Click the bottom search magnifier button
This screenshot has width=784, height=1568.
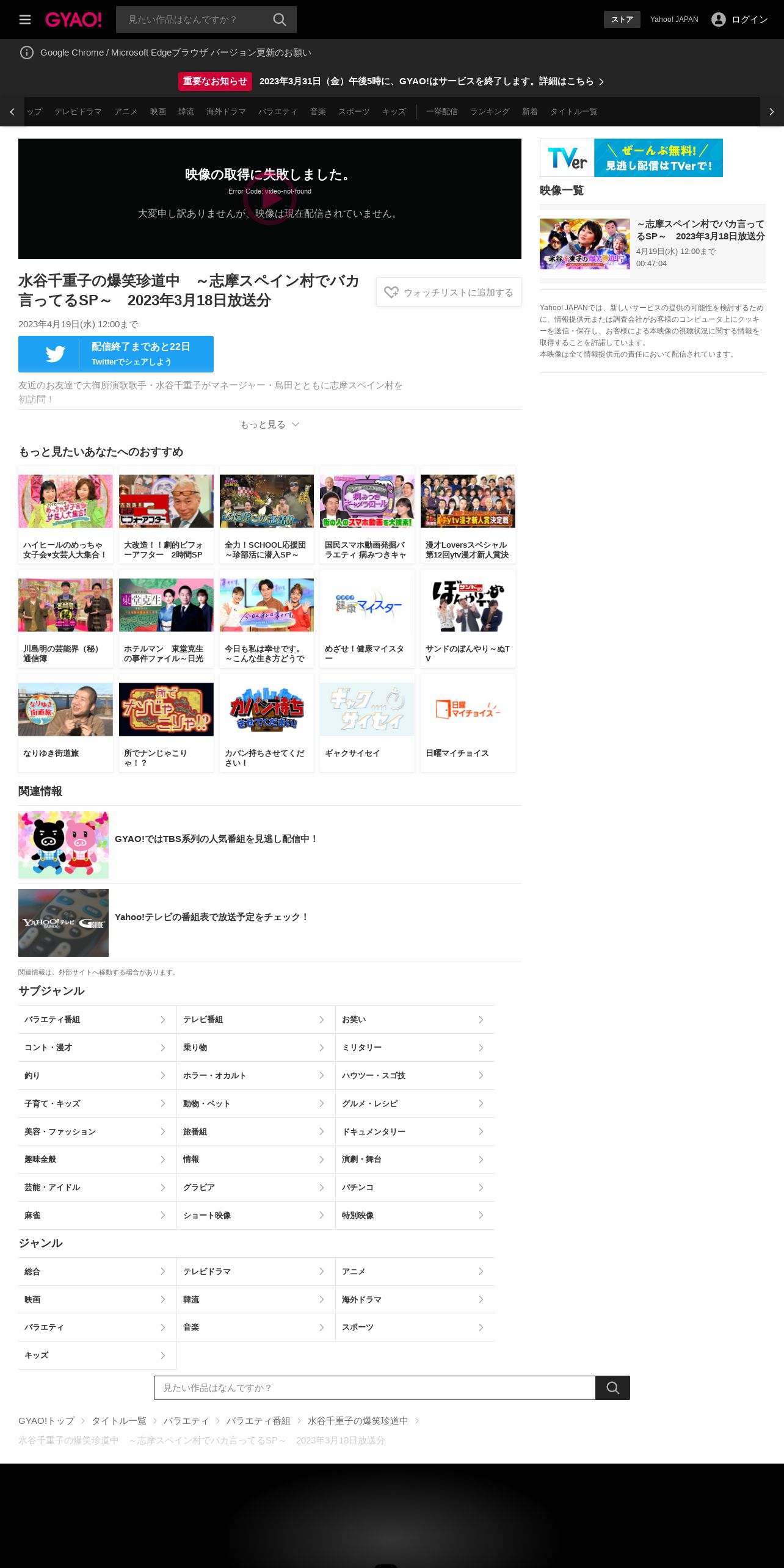(612, 1388)
